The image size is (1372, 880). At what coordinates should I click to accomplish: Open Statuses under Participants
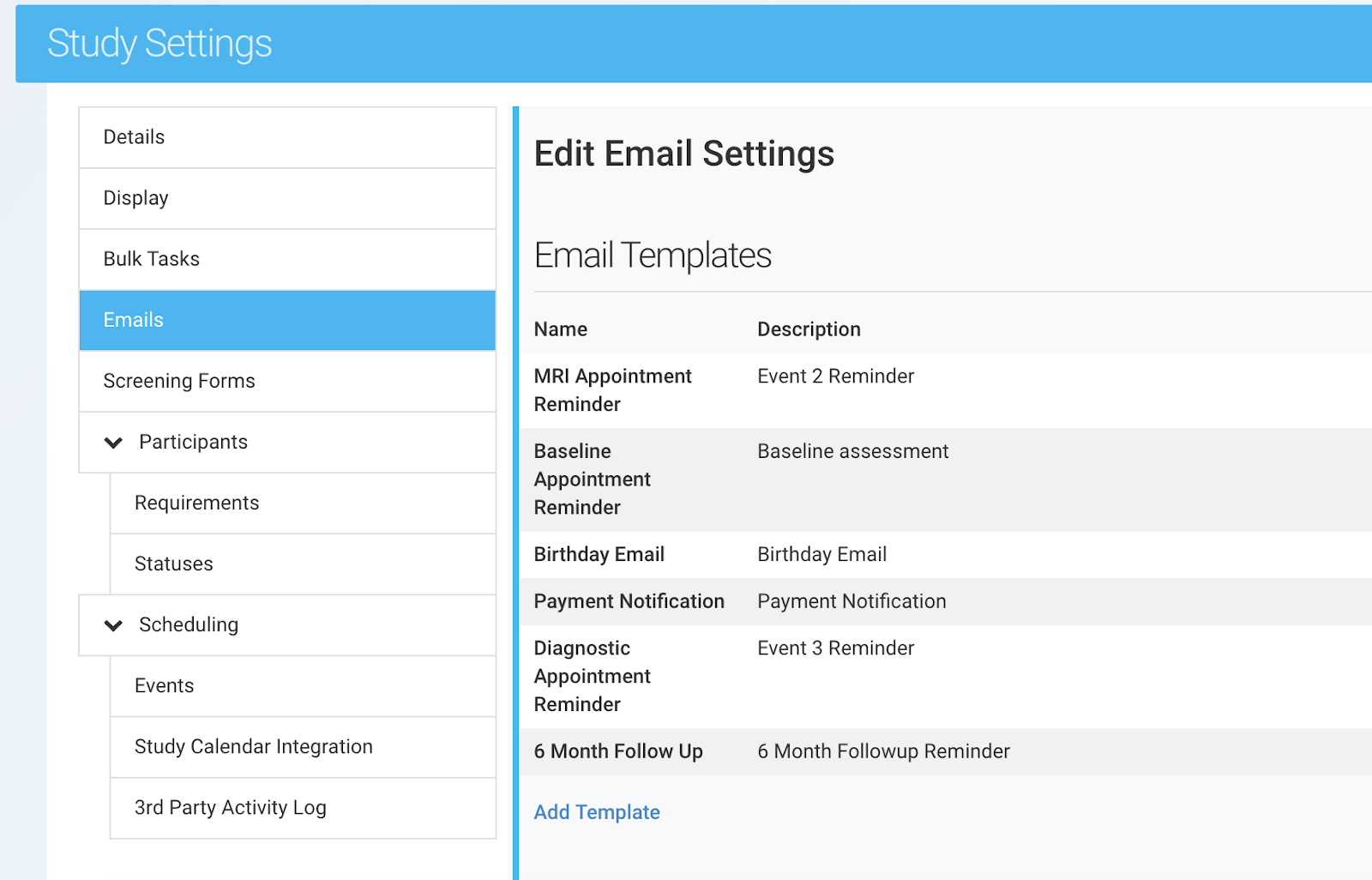pos(173,564)
